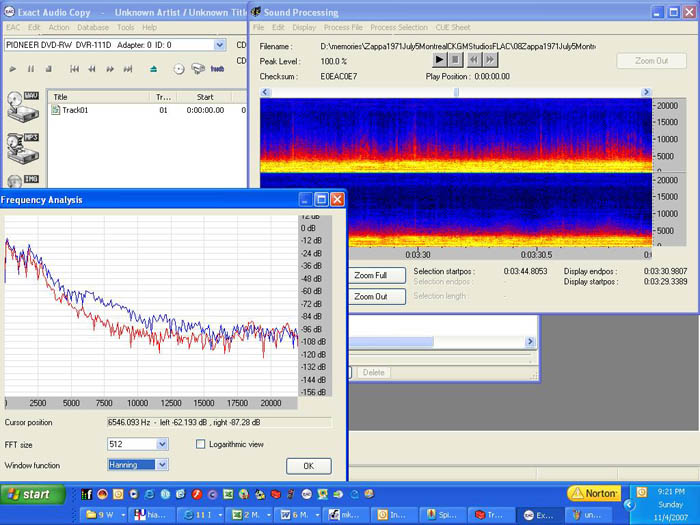This screenshot has height=525, width=700.
Task: Click the pause button in Exact Audio Copy toolbar
Action: click(31, 69)
